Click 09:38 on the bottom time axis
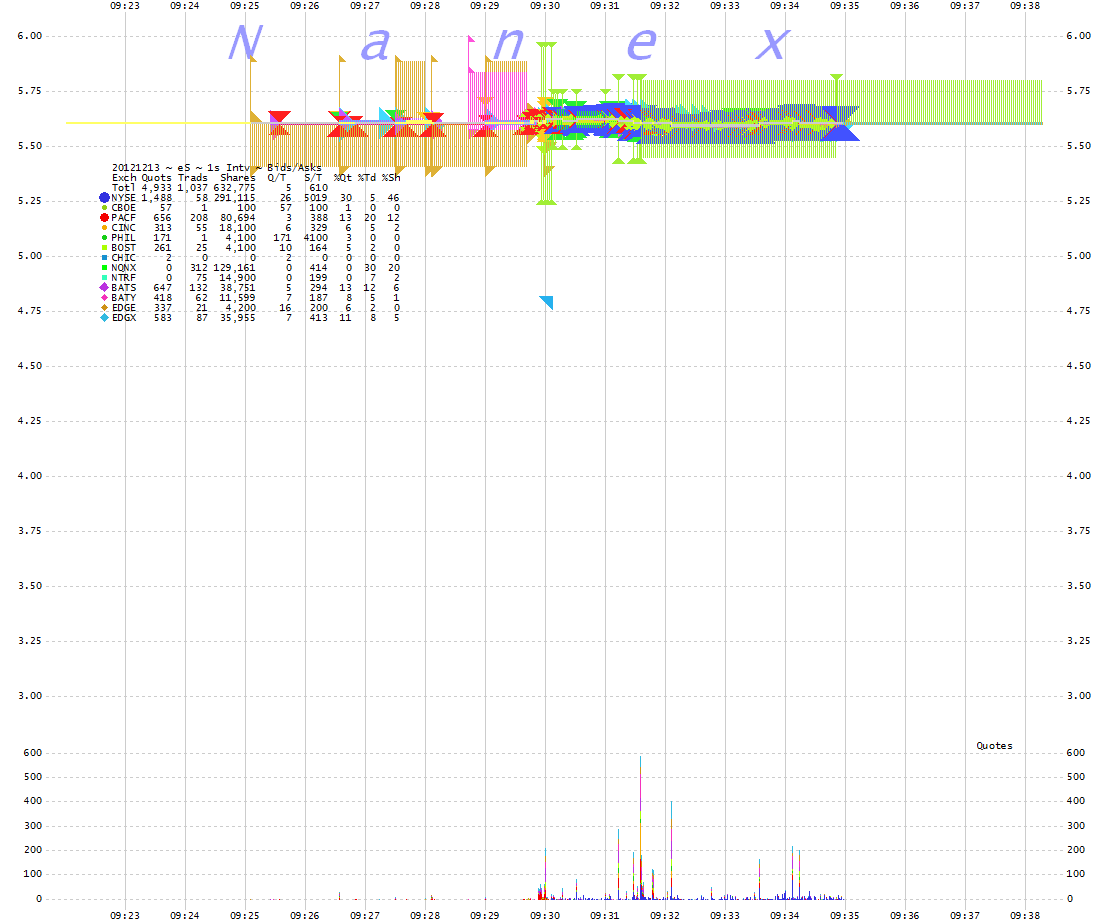1109x922 pixels. pos(1025,916)
